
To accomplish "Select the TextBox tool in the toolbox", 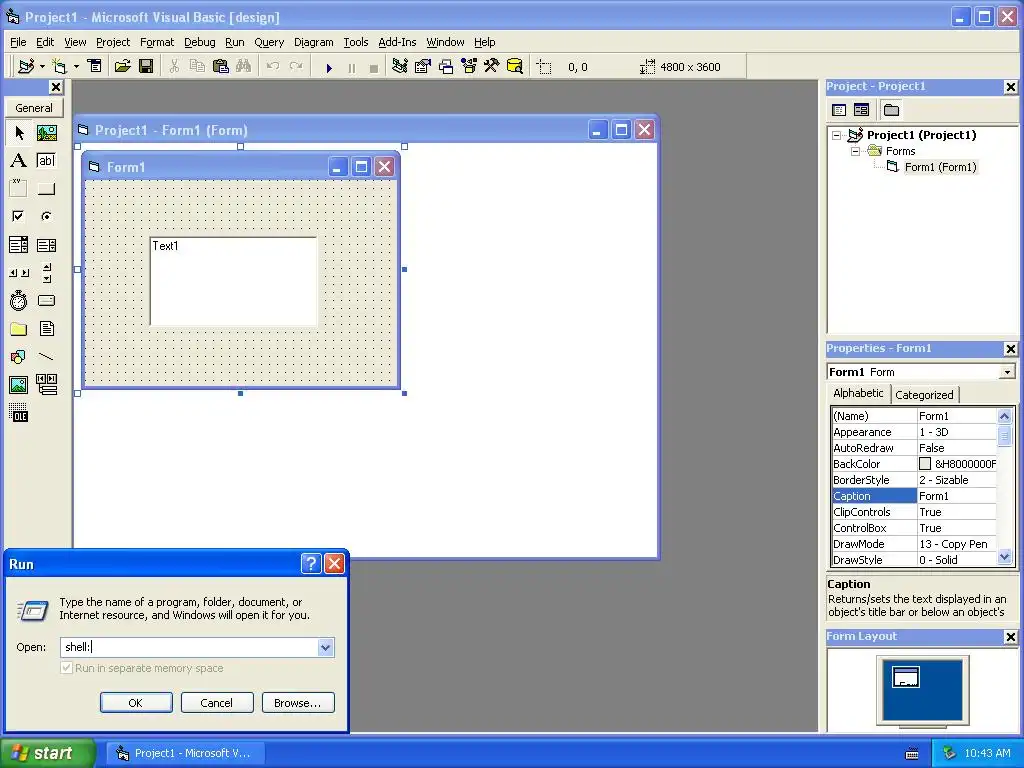I will click(46, 161).
